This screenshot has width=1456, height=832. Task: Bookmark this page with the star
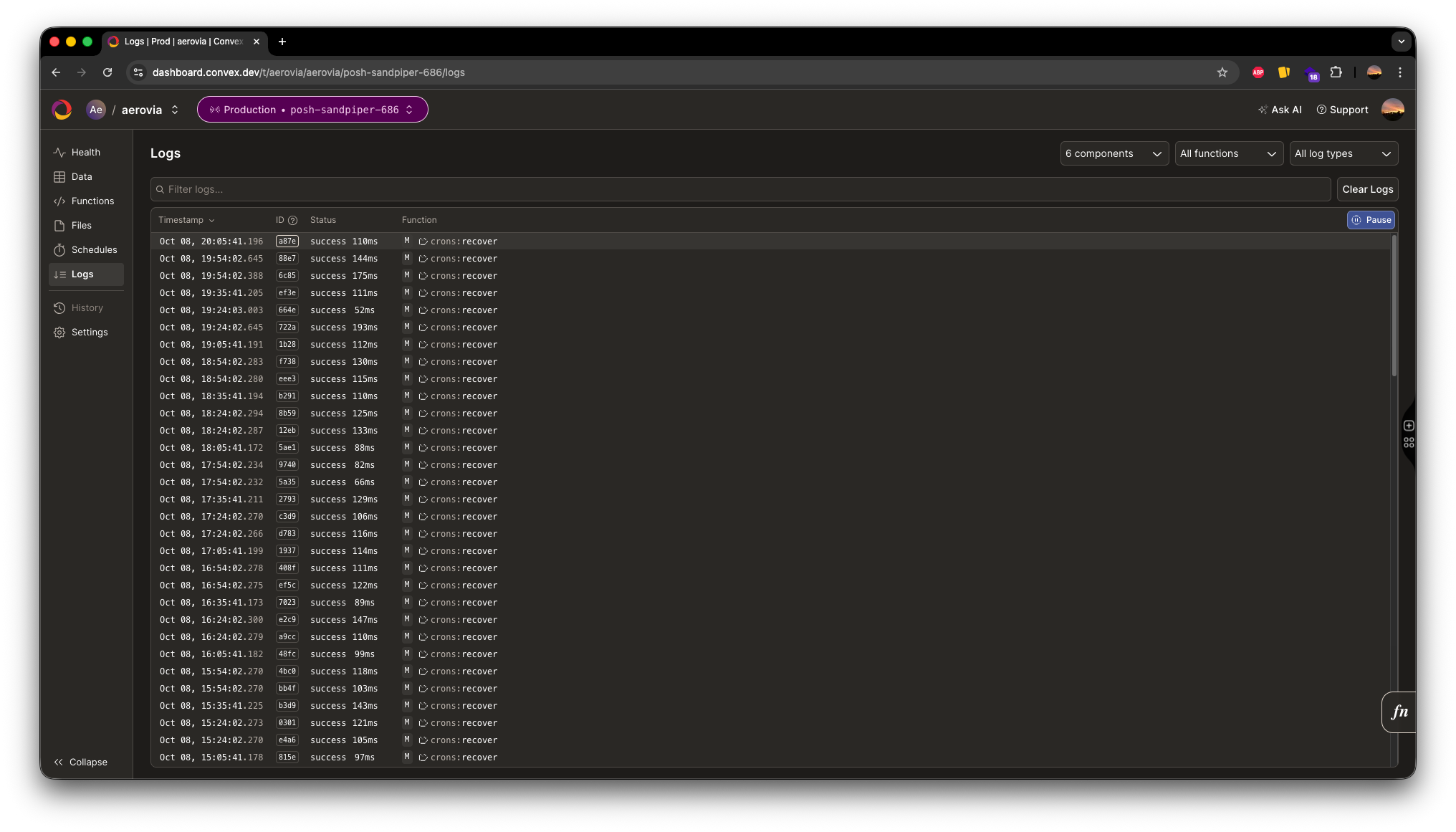[1222, 72]
